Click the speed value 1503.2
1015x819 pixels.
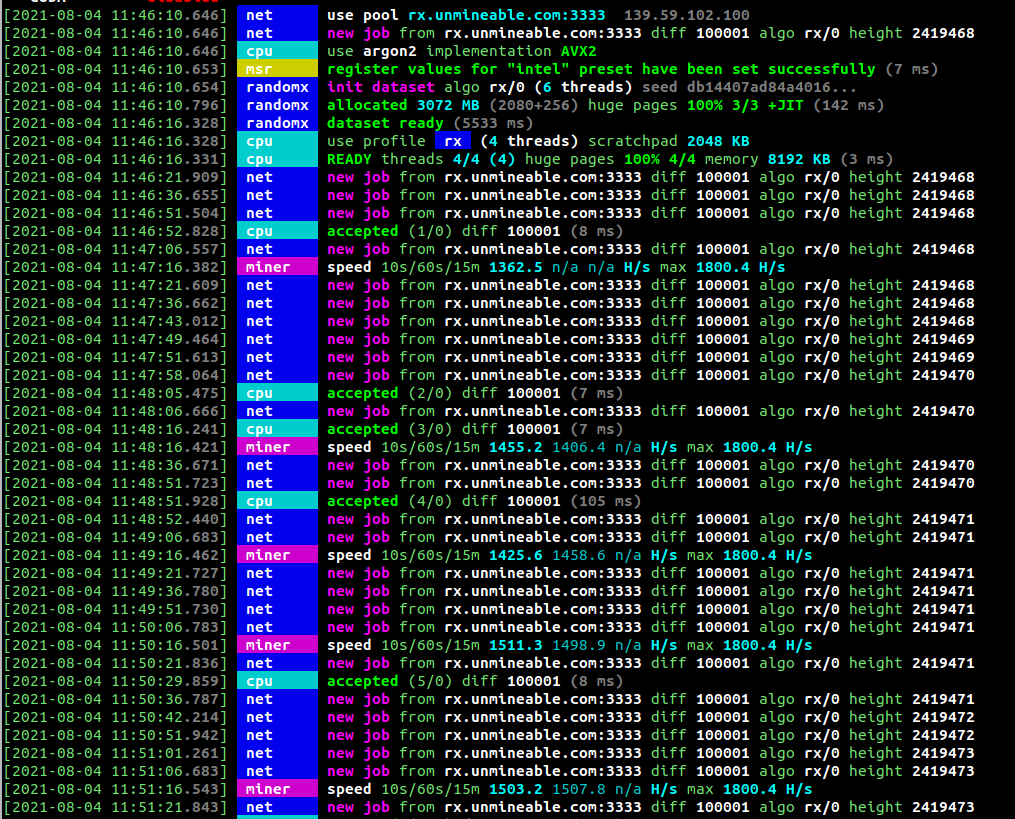(515, 789)
